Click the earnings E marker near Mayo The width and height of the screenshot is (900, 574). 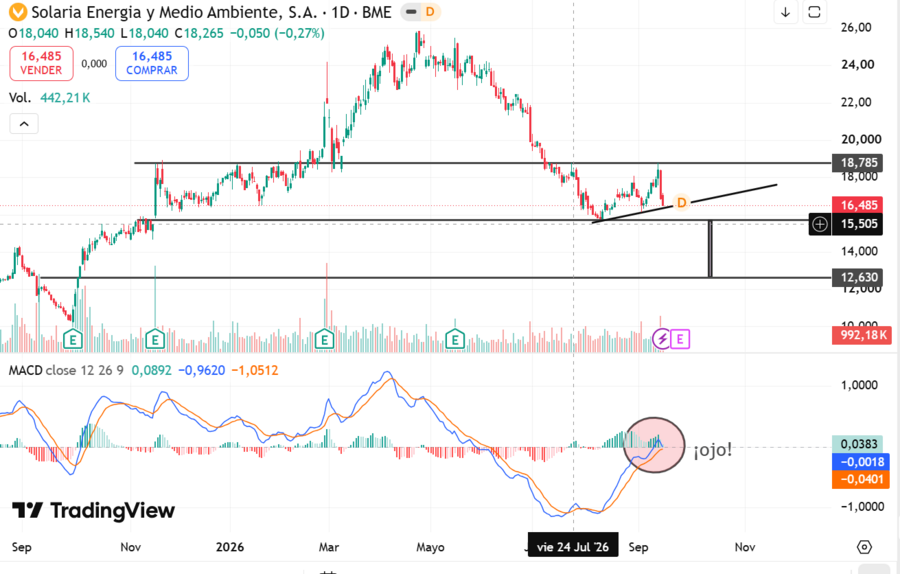tap(455, 339)
